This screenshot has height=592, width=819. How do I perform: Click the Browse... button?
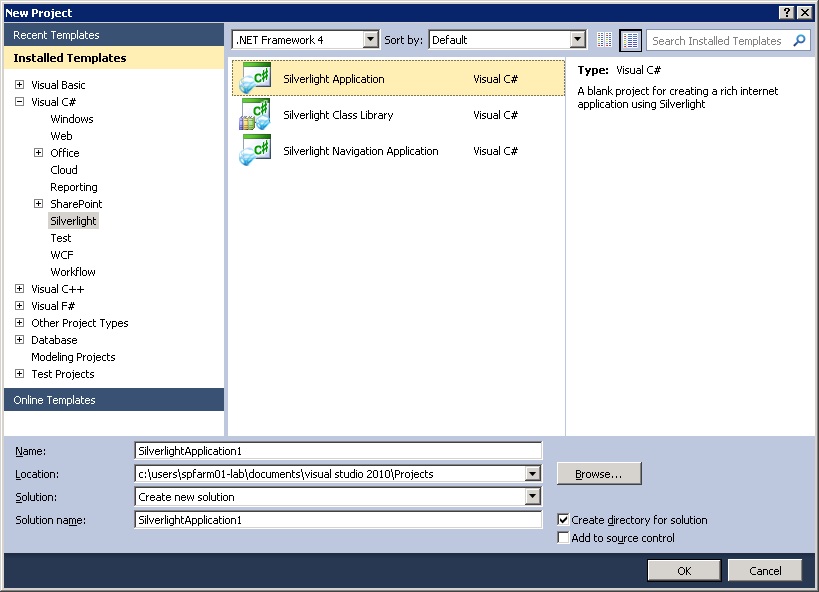coord(599,474)
